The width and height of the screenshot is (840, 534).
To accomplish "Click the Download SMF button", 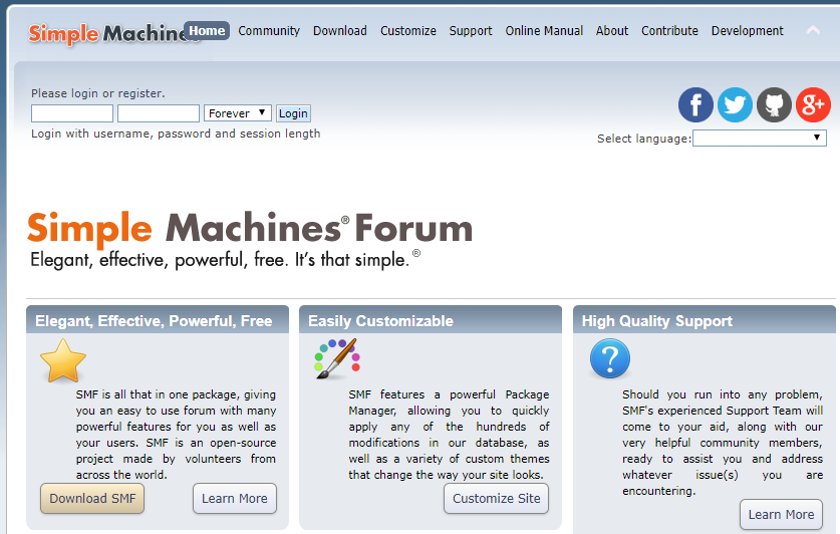I will [x=92, y=498].
